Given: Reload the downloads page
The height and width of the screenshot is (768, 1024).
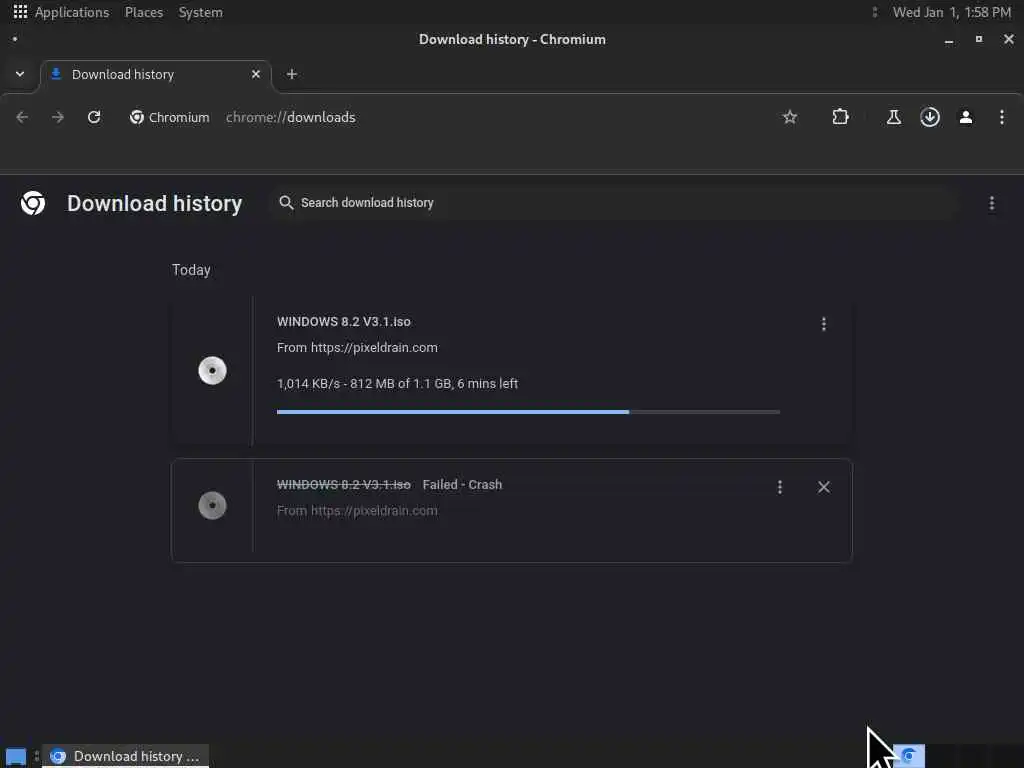Looking at the screenshot, I should tap(94, 118).
